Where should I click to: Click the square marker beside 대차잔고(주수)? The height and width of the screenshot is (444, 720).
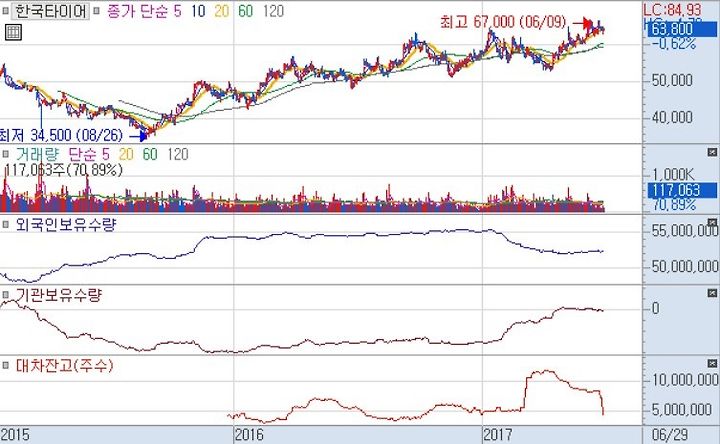pyautogui.click(x=6, y=365)
